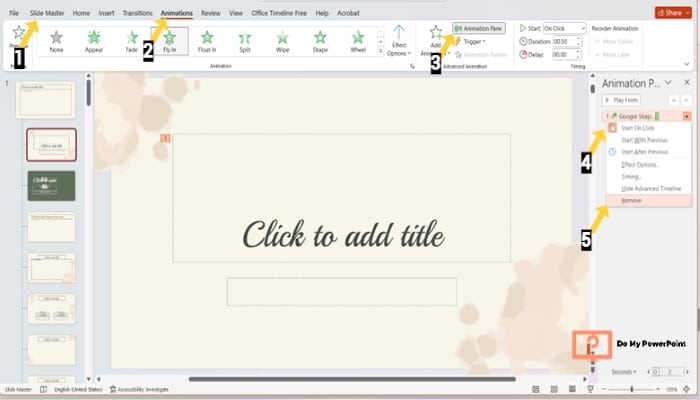
Task: Start Slide Show from status bar icon
Action: pyautogui.click(x=590, y=389)
